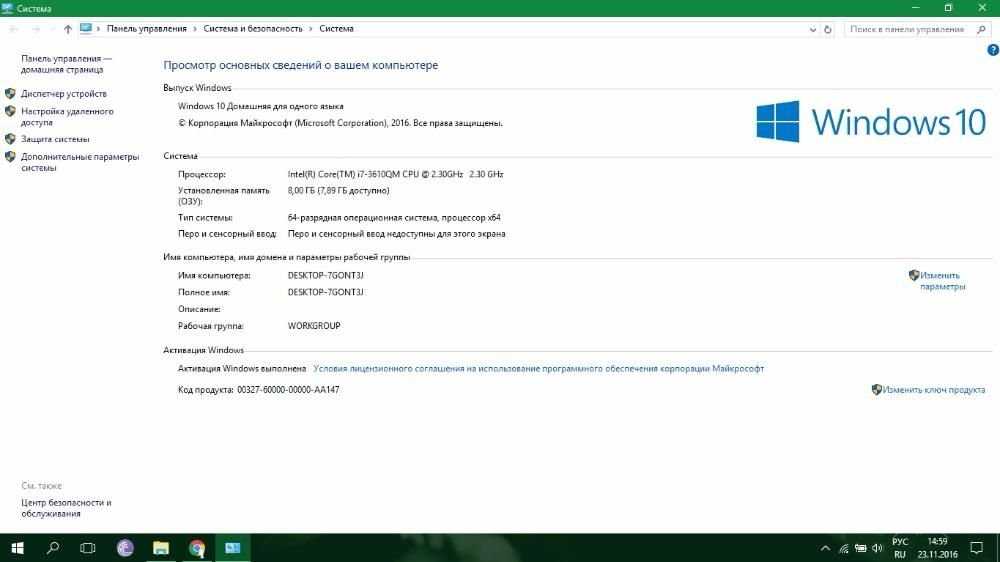Open remote access settings (Настройка удаленного доступа)
This screenshot has height=562, width=1000.
click(x=67, y=117)
